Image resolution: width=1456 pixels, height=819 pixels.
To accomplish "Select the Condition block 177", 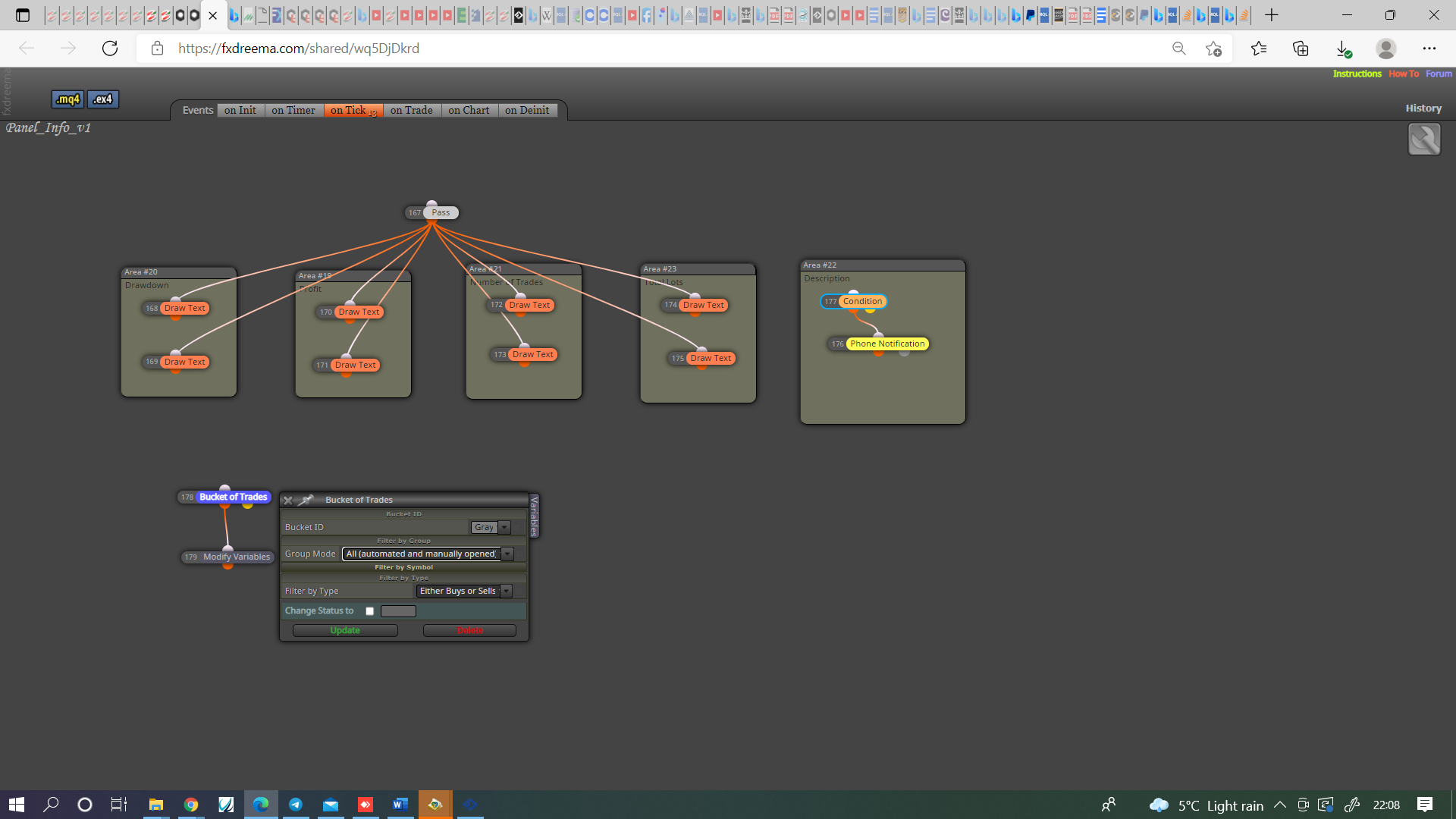I will [862, 301].
